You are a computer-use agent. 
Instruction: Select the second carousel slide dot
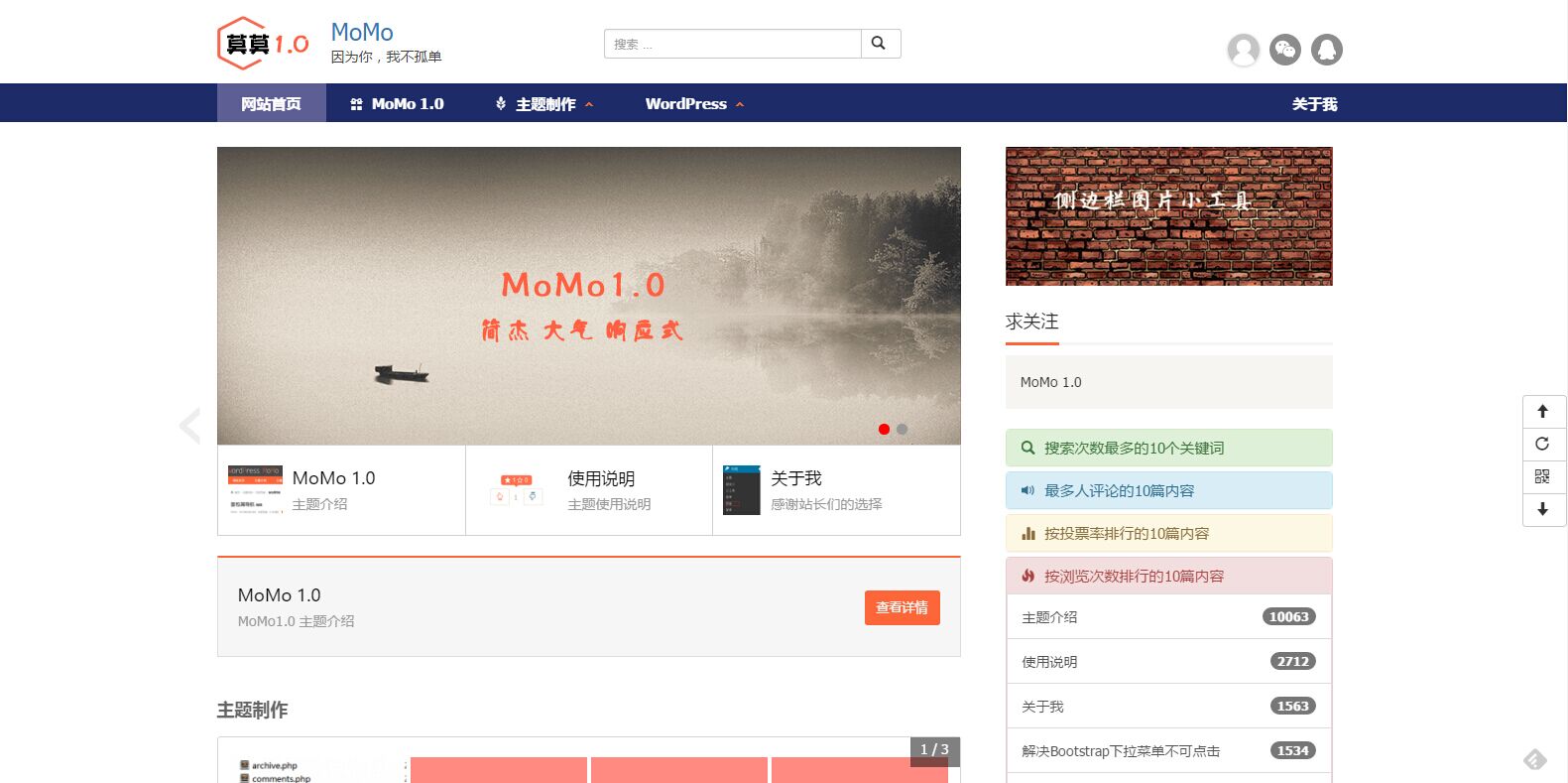[902, 429]
